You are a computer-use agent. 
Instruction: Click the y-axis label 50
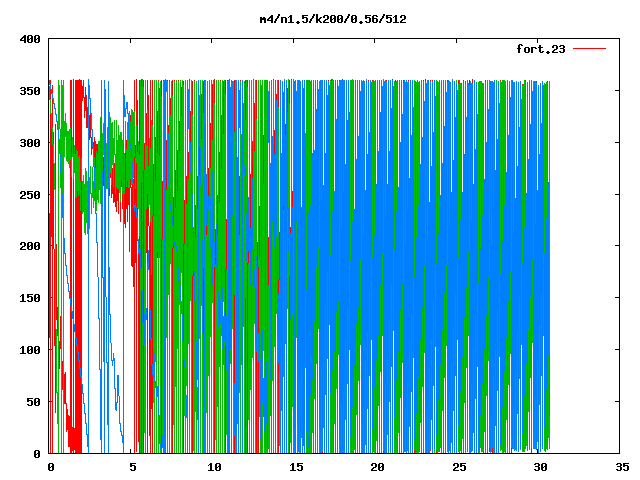[33, 402]
